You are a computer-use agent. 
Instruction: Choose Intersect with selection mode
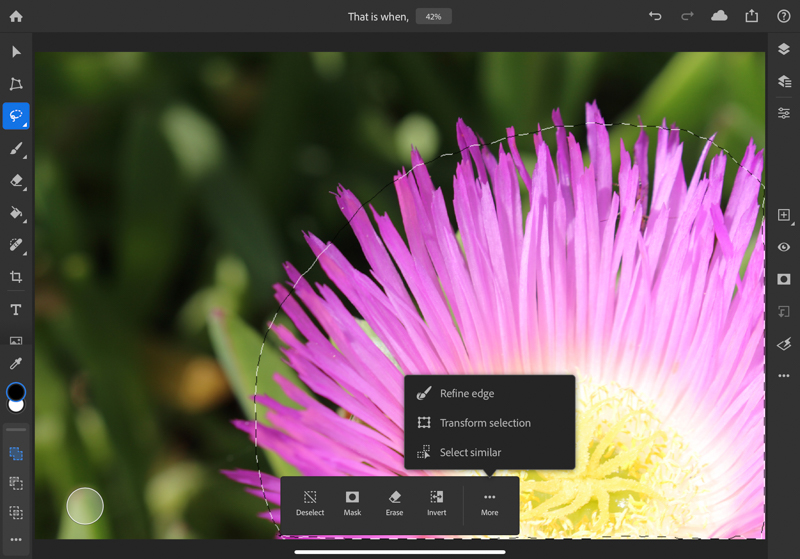[16, 512]
